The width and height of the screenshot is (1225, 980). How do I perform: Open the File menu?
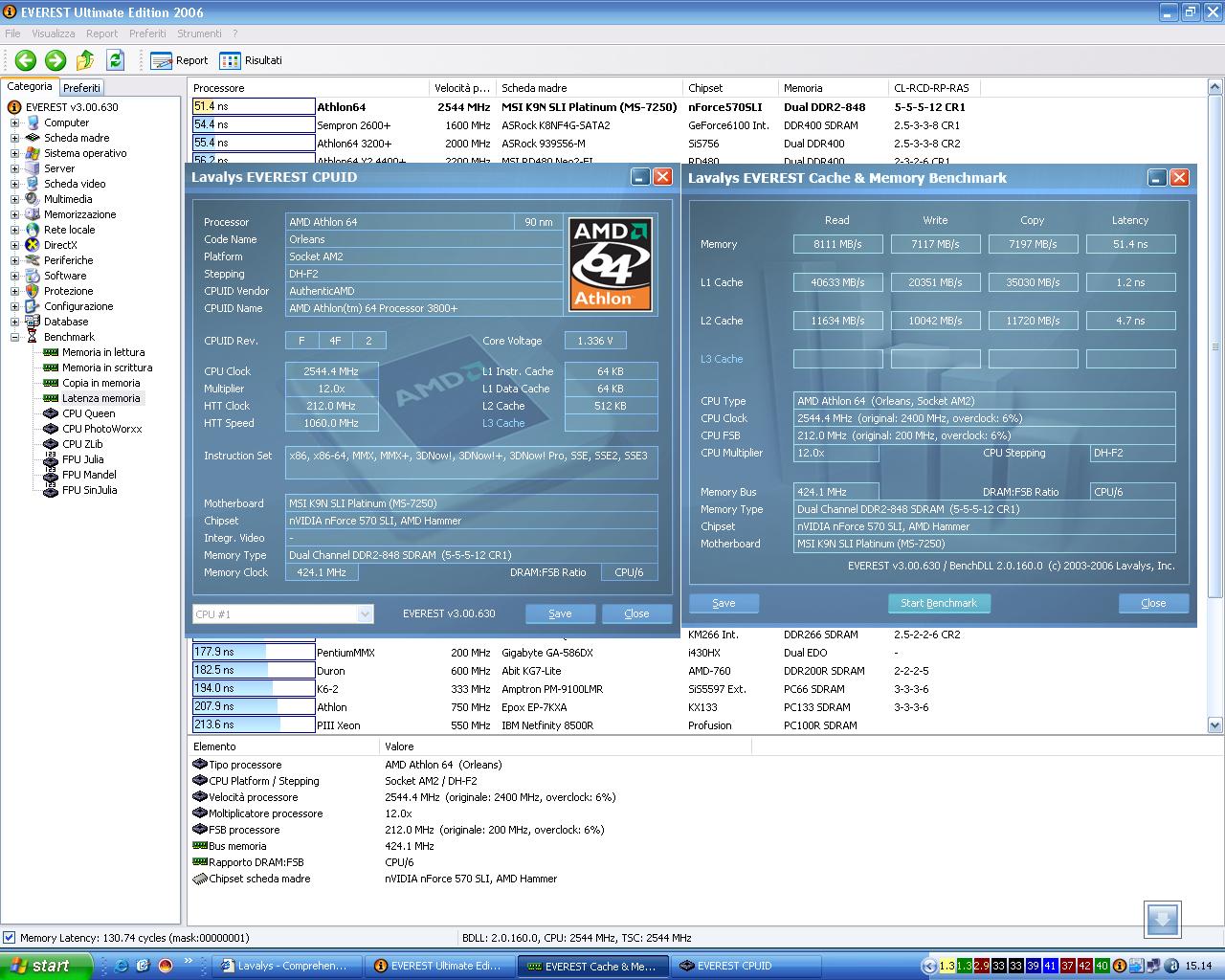click(x=12, y=33)
